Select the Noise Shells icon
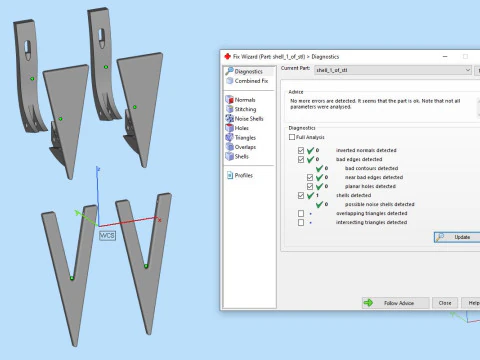The width and height of the screenshot is (480, 360). click(x=229, y=118)
